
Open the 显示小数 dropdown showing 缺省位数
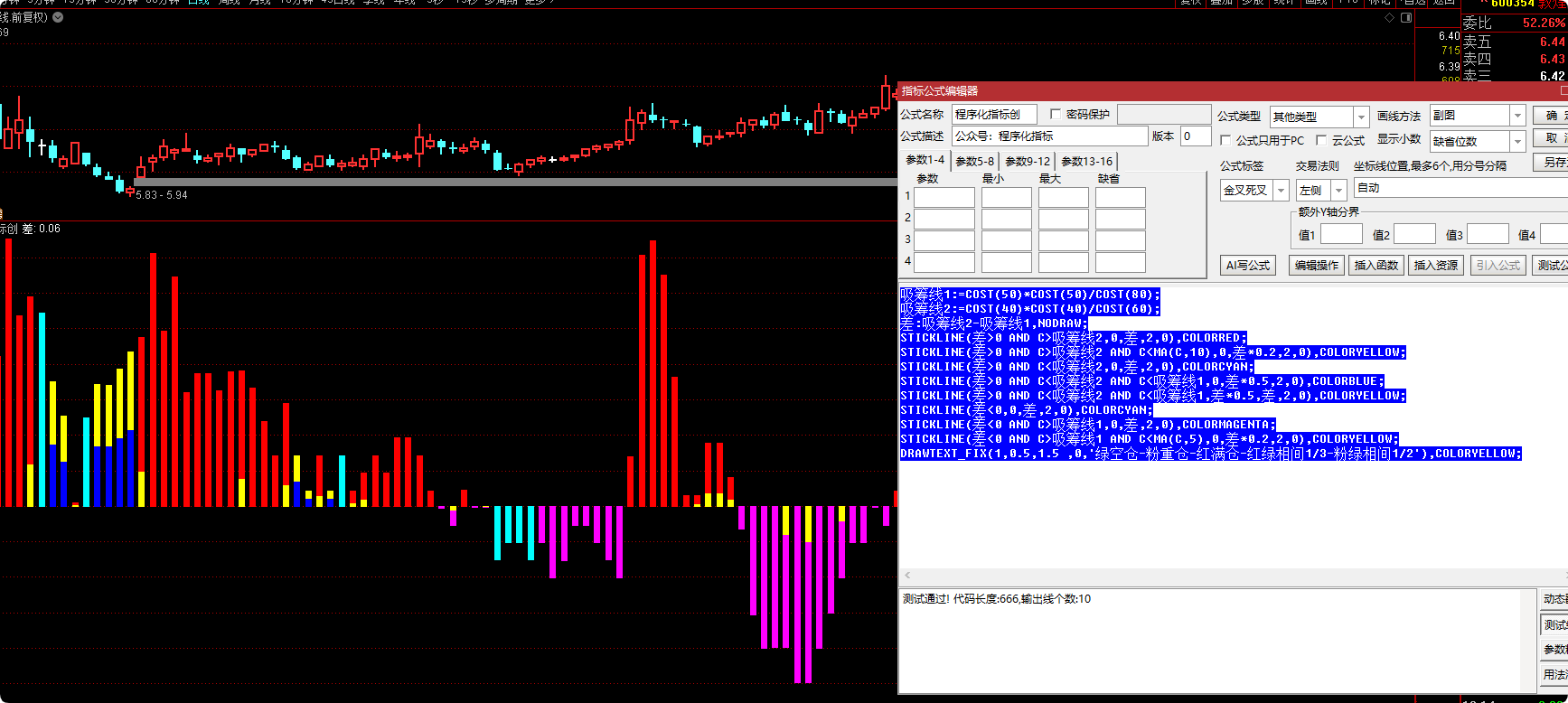coord(1517,141)
